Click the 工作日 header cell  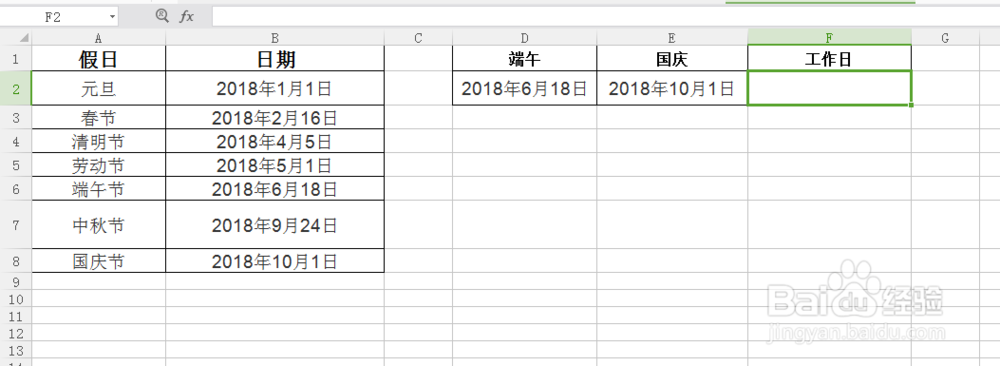[x=829, y=59]
